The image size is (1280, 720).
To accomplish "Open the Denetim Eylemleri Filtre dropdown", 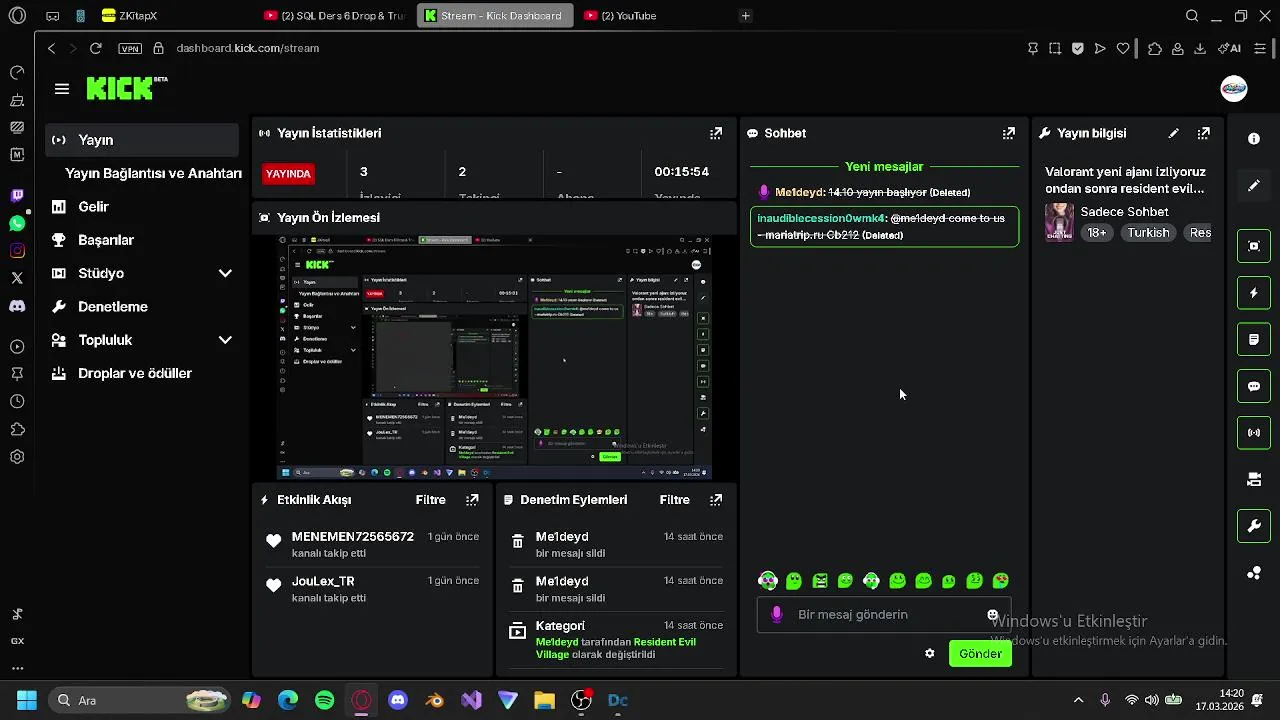I will pyautogui.click(x=675, y=500).
